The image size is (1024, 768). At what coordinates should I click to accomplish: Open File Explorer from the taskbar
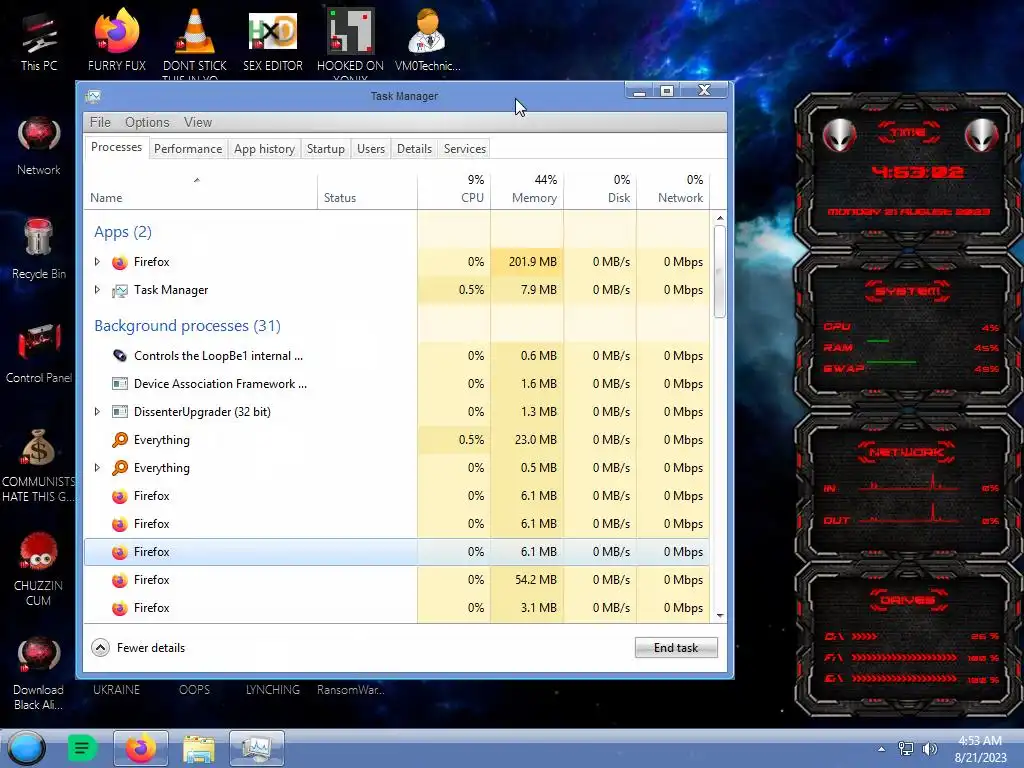point(199,748)
